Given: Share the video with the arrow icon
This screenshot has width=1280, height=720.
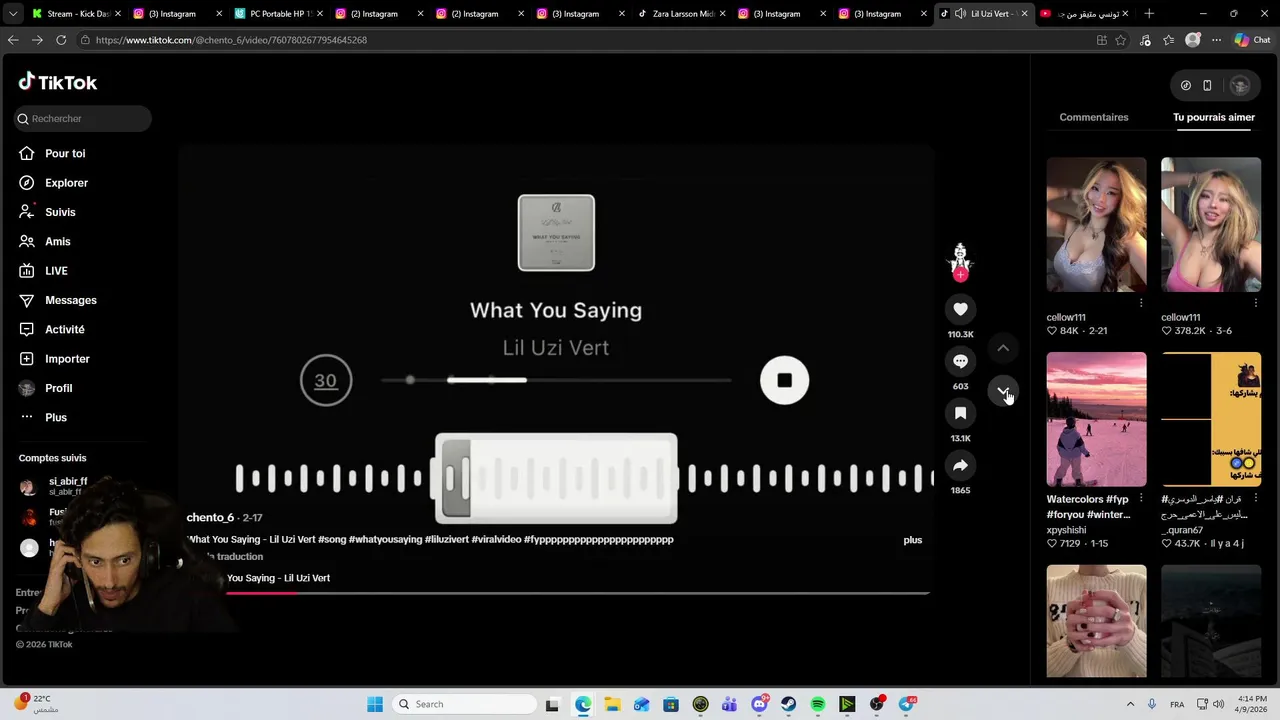Looking at the screenshot, I should [x=960, y=465].
